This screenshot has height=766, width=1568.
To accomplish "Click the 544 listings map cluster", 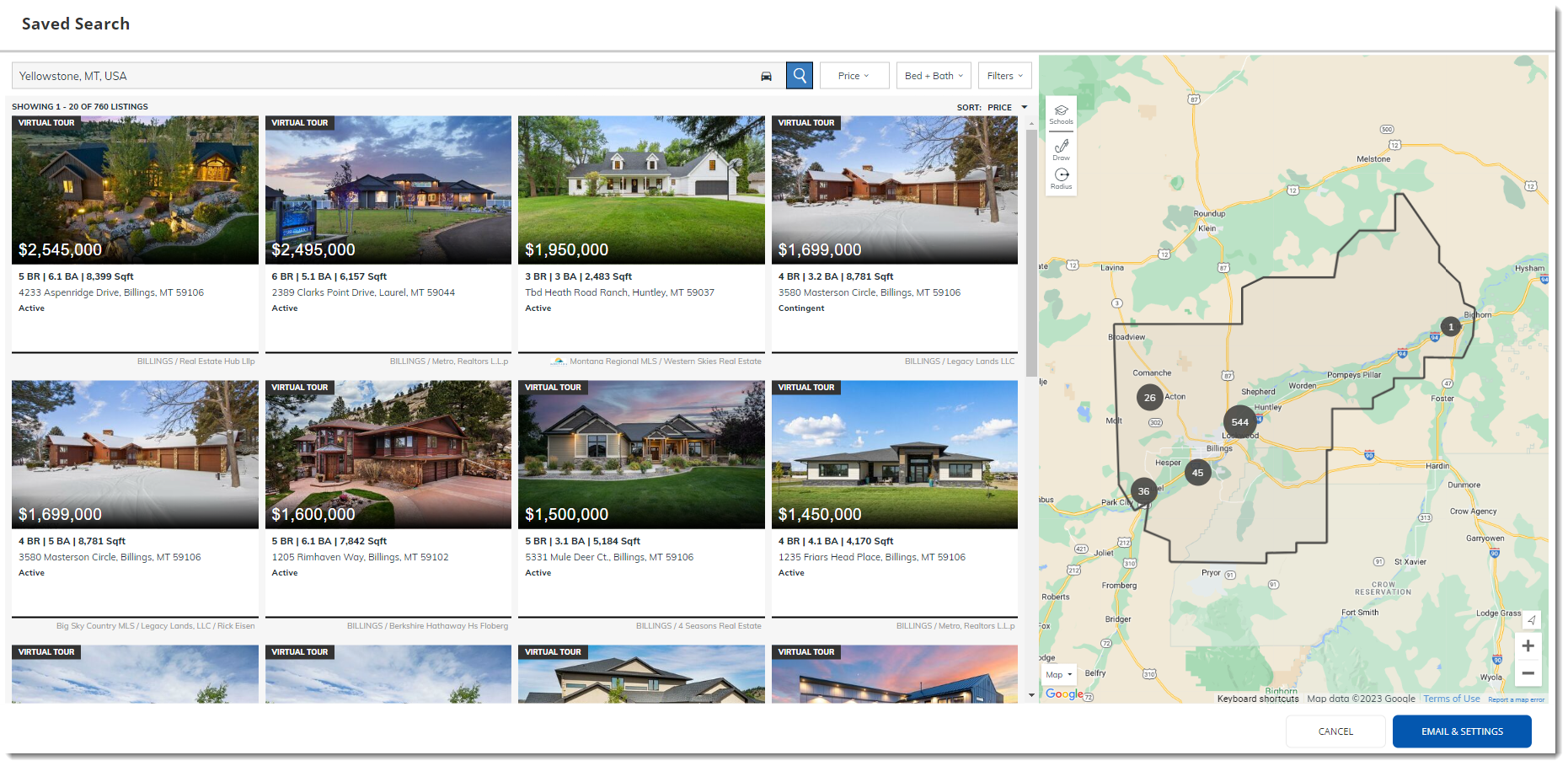I will click(x=1239, y=422).
